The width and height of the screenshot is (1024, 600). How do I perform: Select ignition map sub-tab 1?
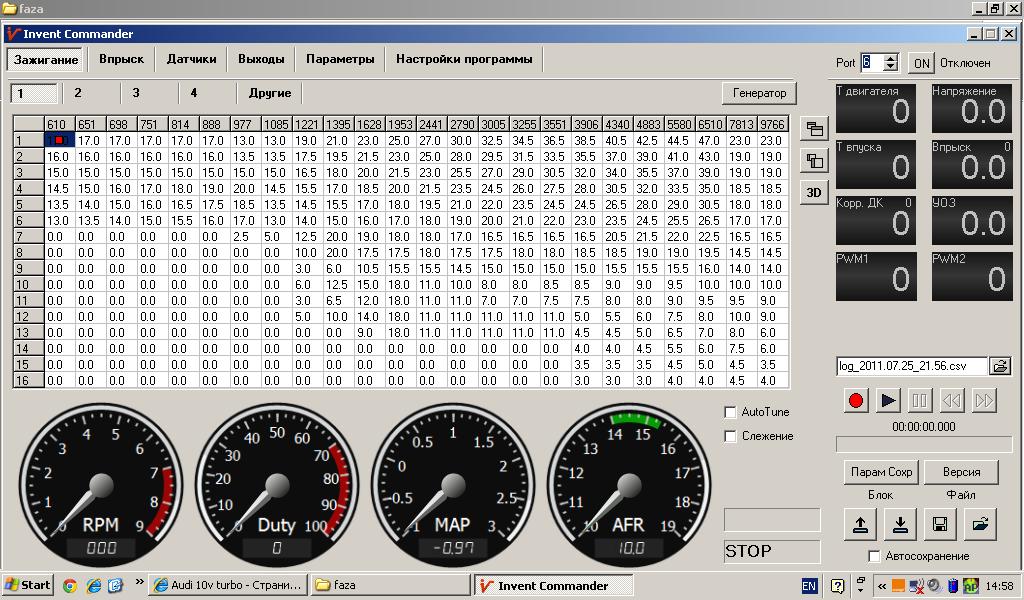[x=34, y=93]
